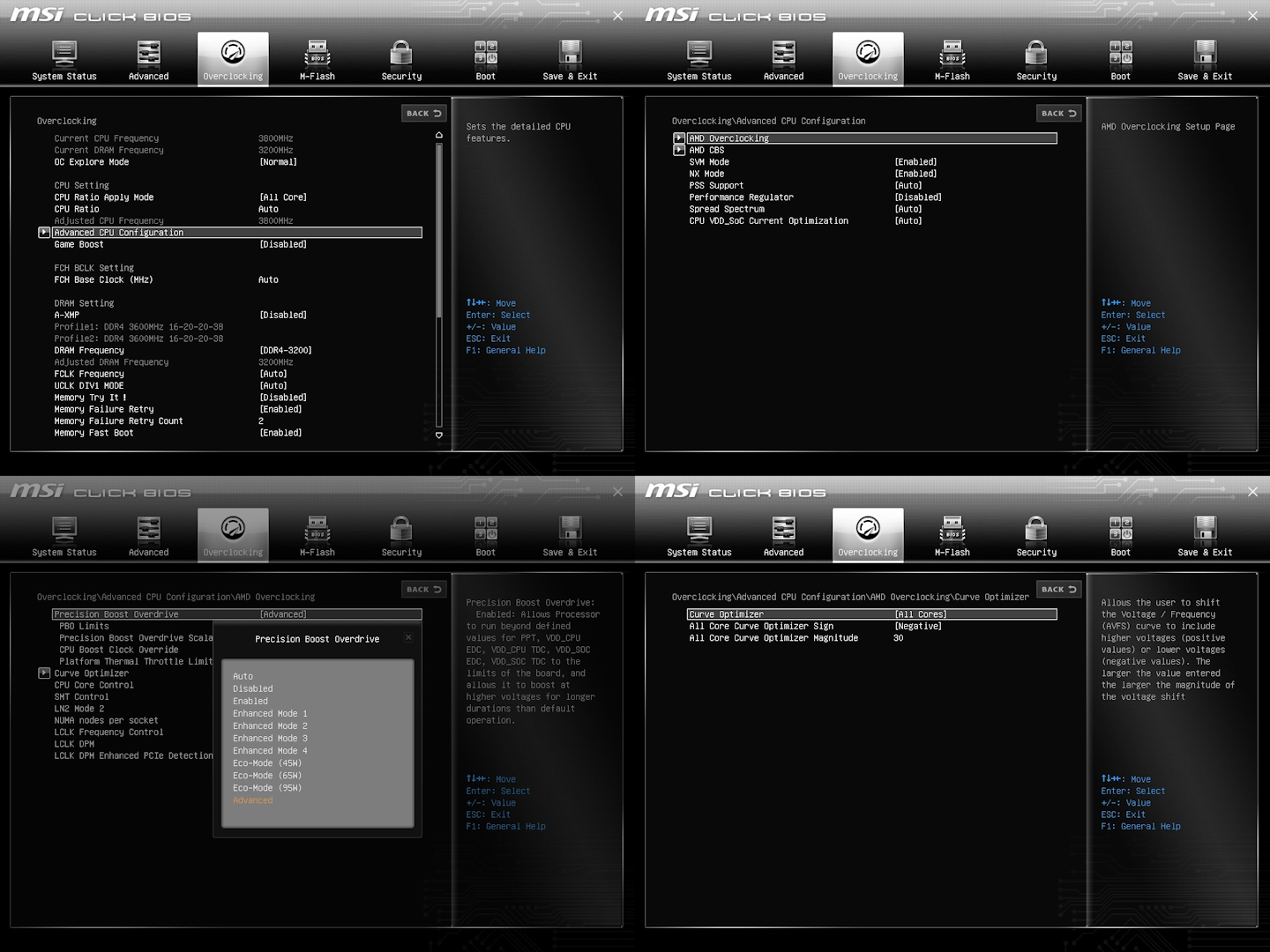Viewport: 1270px width, 952px height.
Task: Launch M-Flash in the top-left Overclocking window
Action: [x=317, y=60]
